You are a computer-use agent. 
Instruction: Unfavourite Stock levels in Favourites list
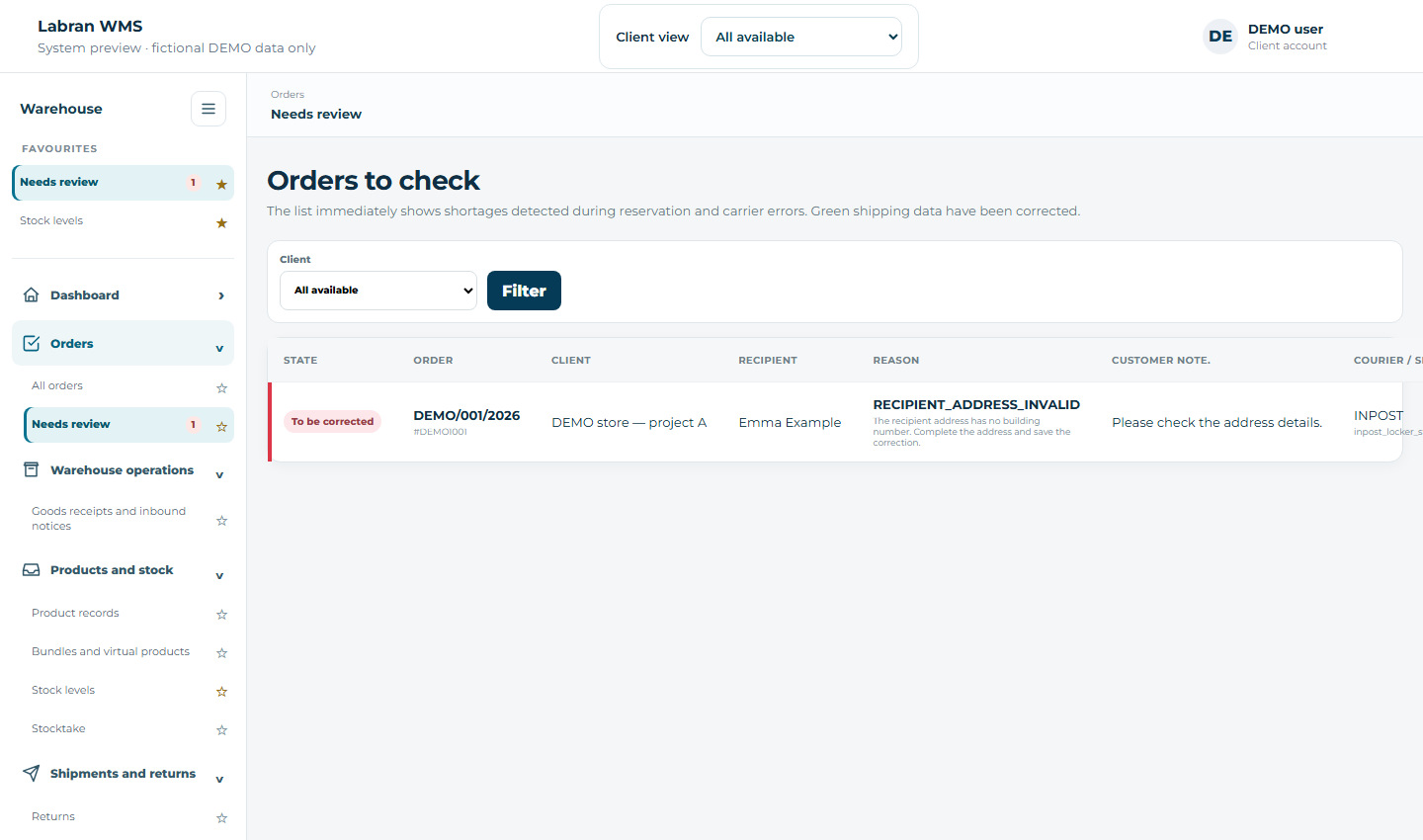pos(221,222)
